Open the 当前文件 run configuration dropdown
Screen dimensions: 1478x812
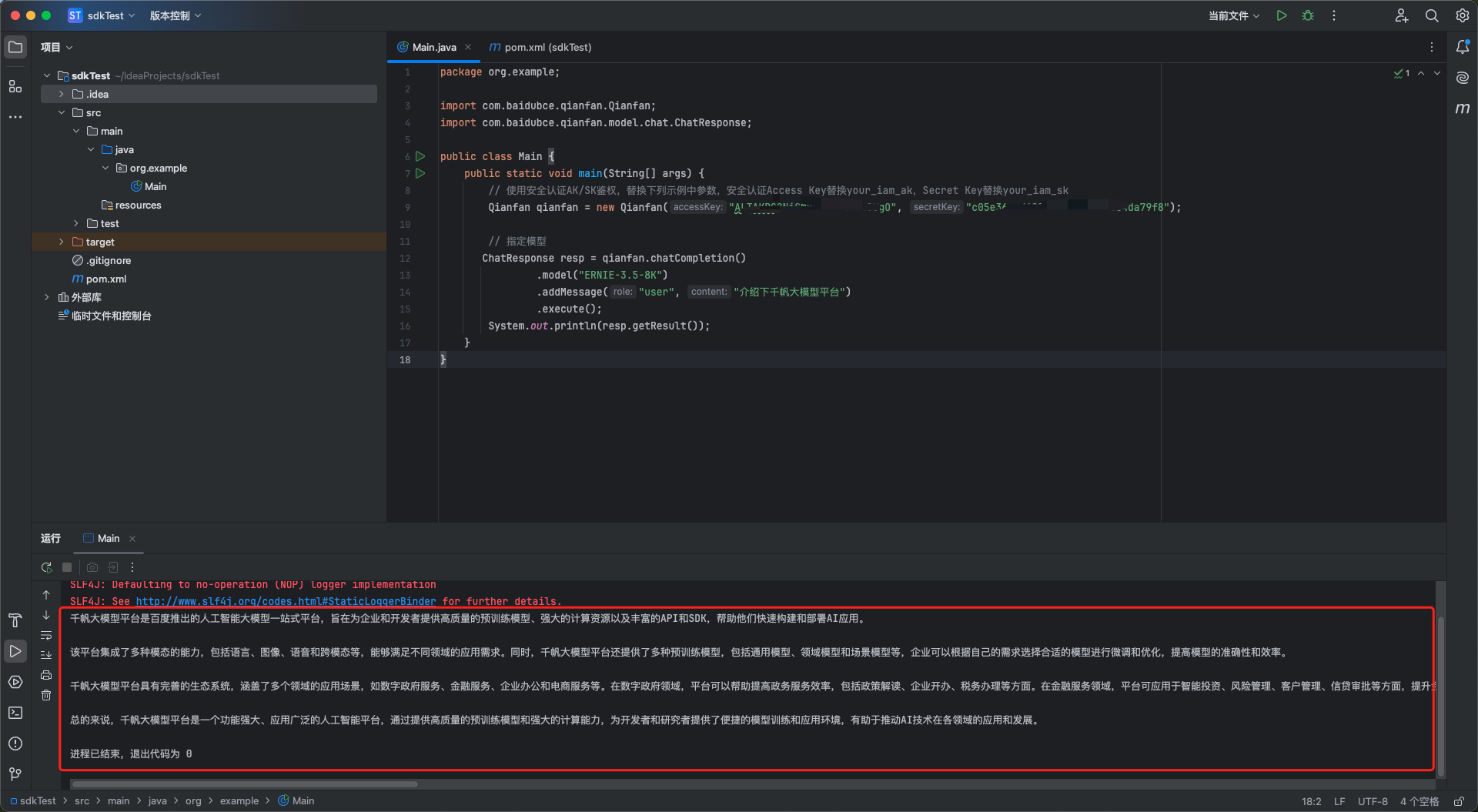pos(1234,15)
